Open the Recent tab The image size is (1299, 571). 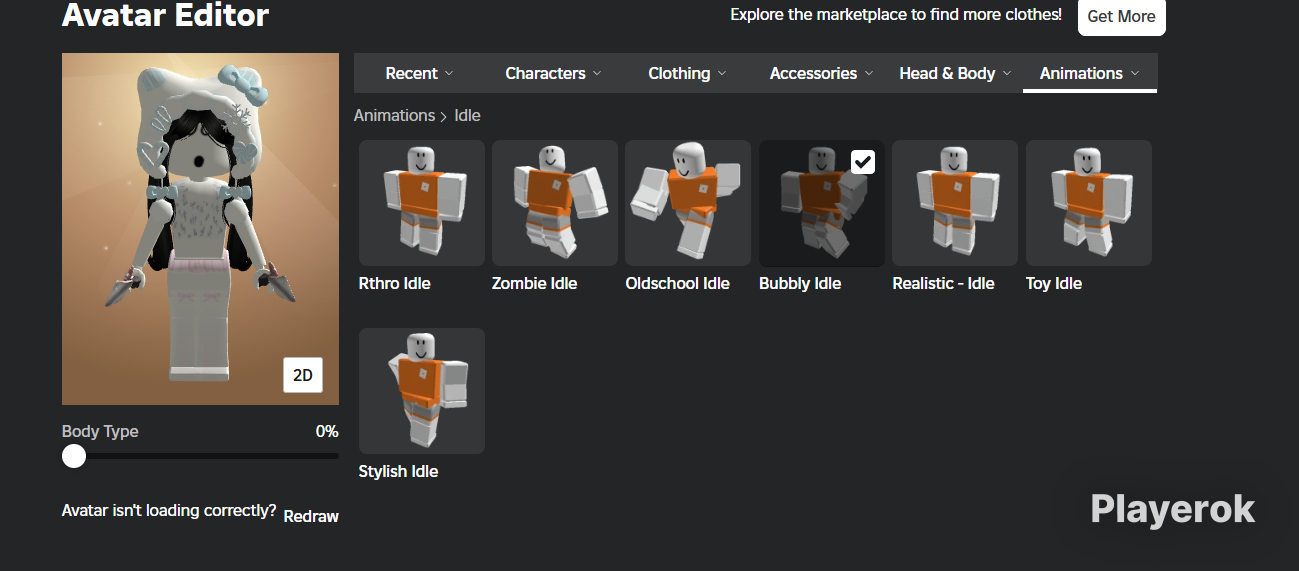[420, 73]
